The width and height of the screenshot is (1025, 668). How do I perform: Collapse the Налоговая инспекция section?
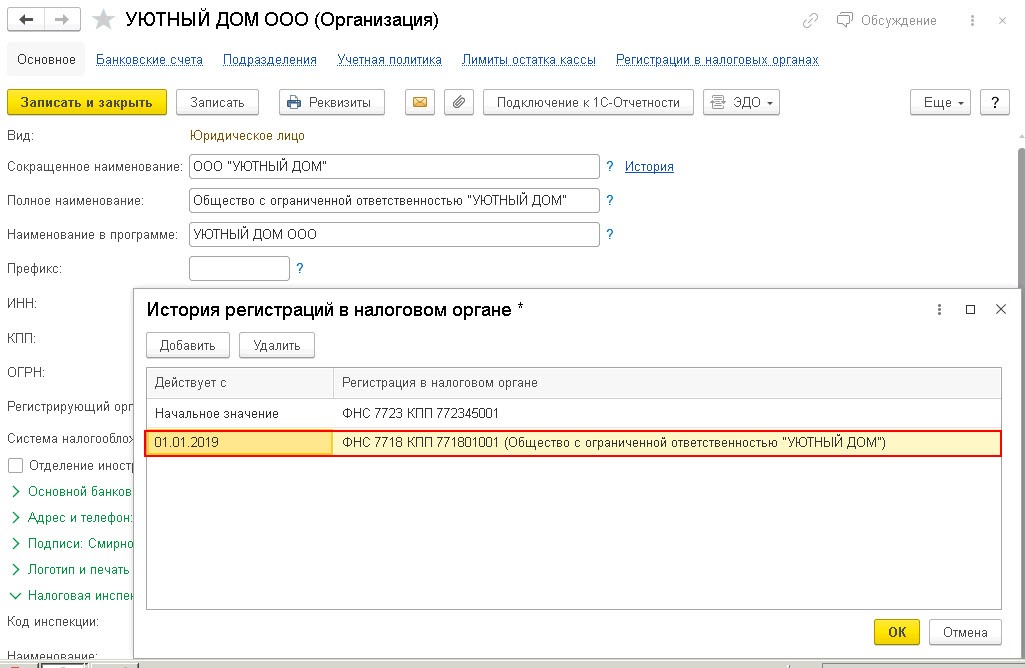point(16,595)
